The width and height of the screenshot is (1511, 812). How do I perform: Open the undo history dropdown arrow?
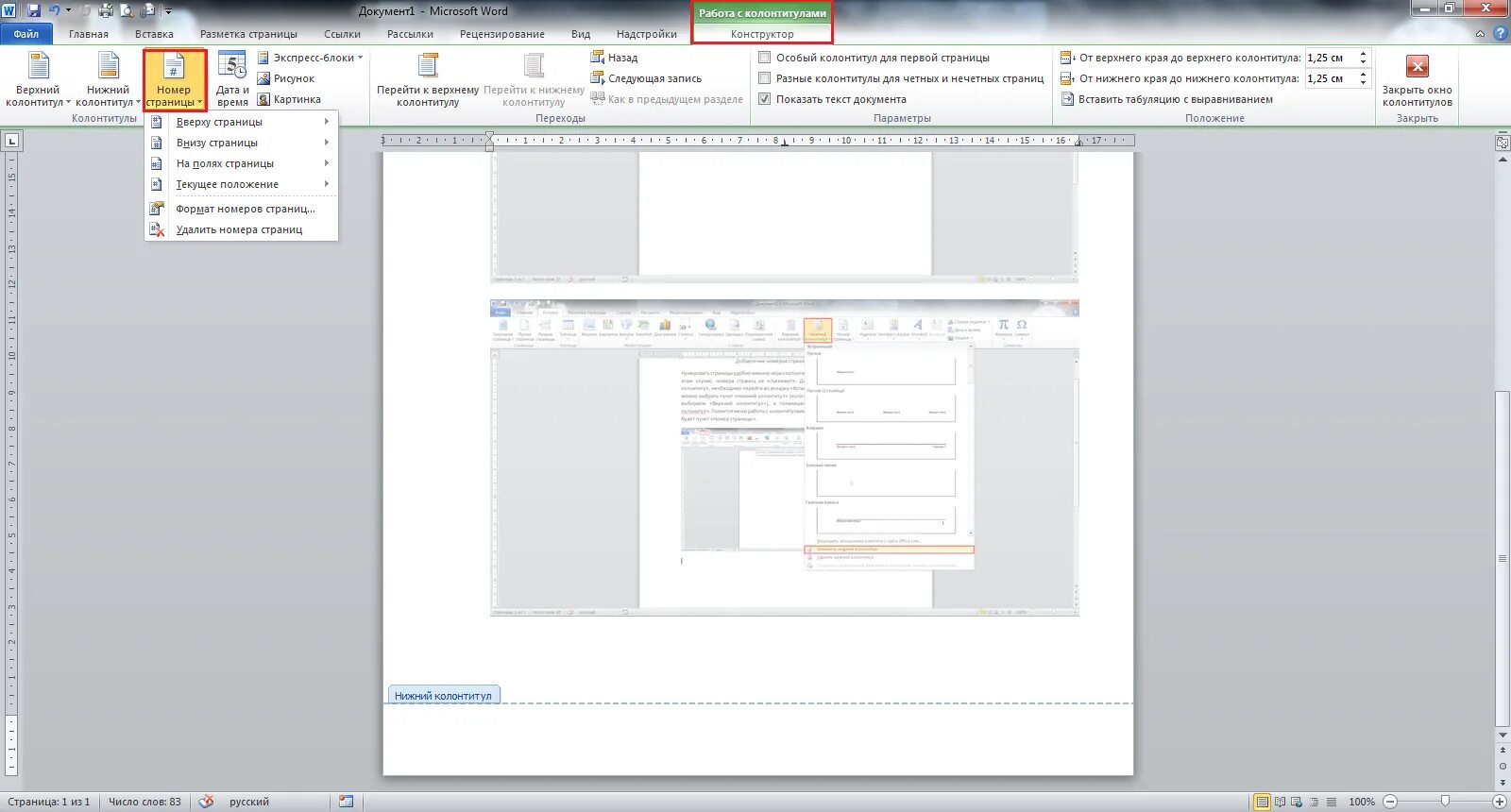(x=68, y=11)
